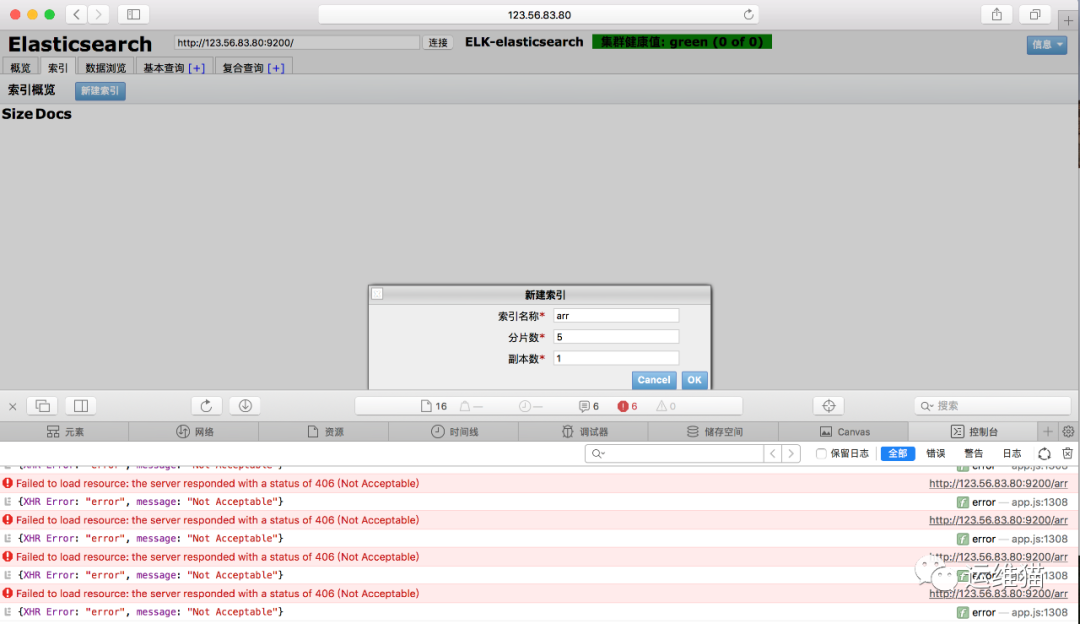Open the 元素 inspector tab
1080x624 pixels.
[x=65, y=432]
